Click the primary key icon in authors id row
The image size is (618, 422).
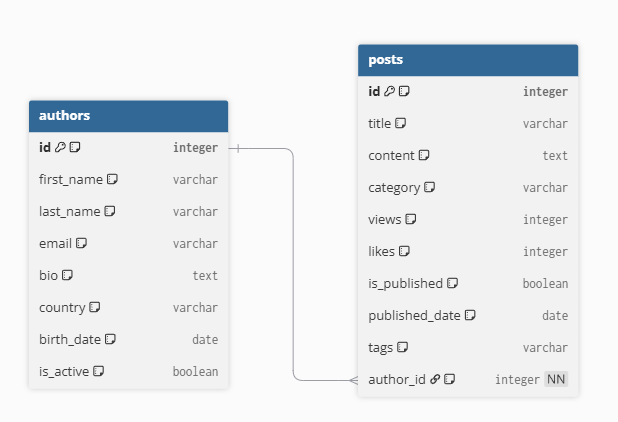60,147
